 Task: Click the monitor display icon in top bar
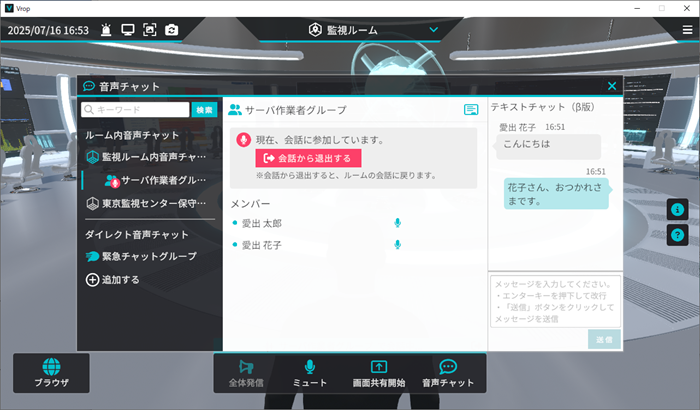pos(128,30)
